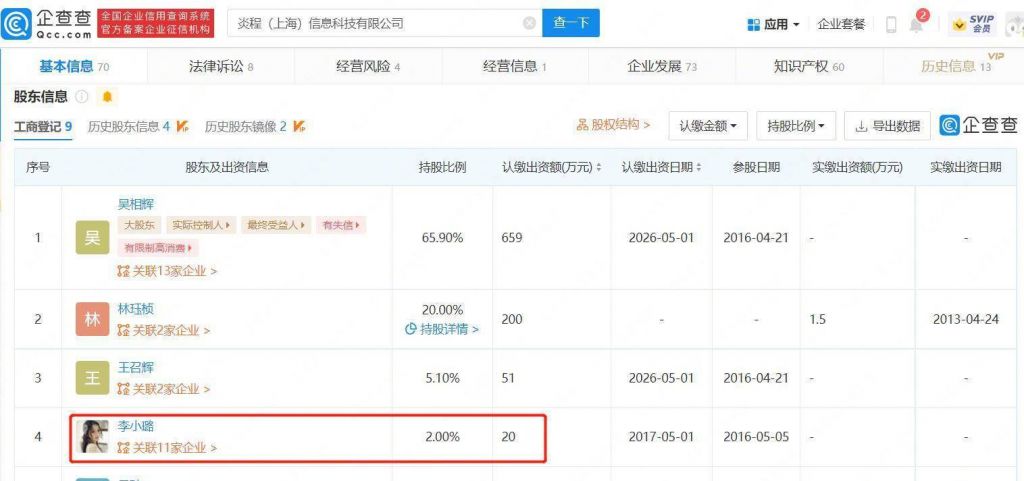Switch to the 法律诉讼 tab

coord(221,66)
